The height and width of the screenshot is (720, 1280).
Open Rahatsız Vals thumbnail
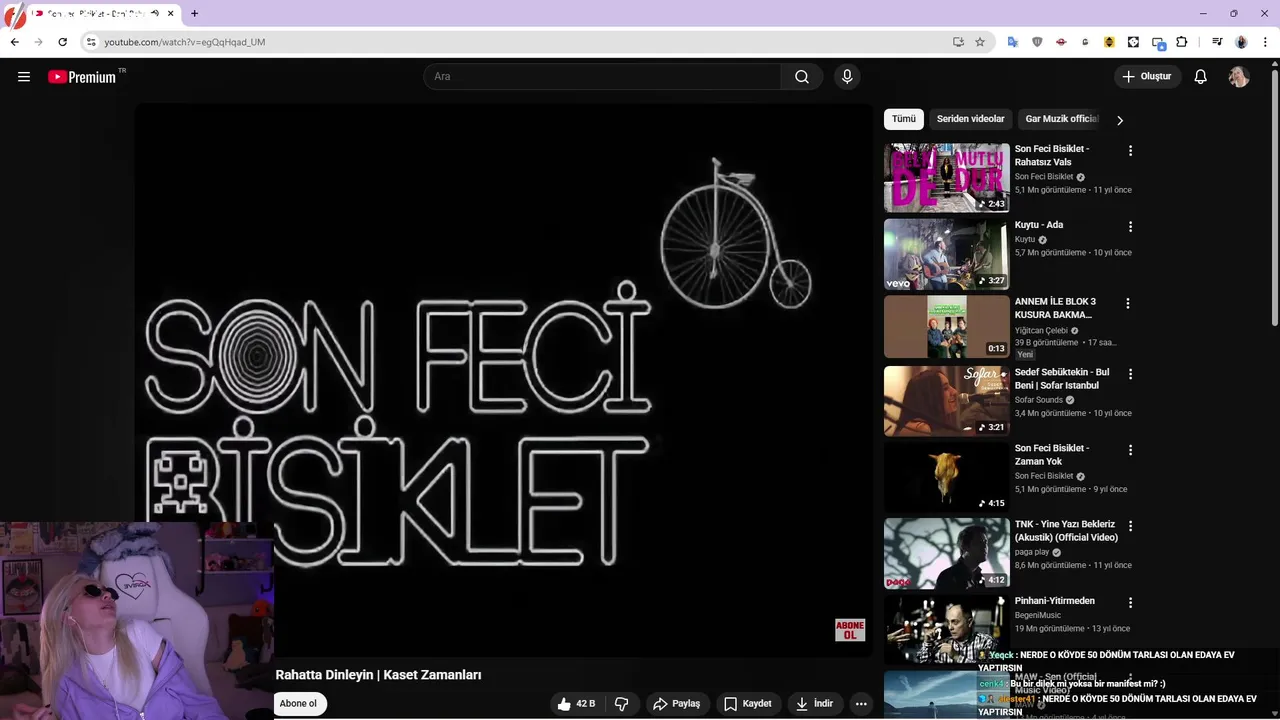[x=946, y=177]
